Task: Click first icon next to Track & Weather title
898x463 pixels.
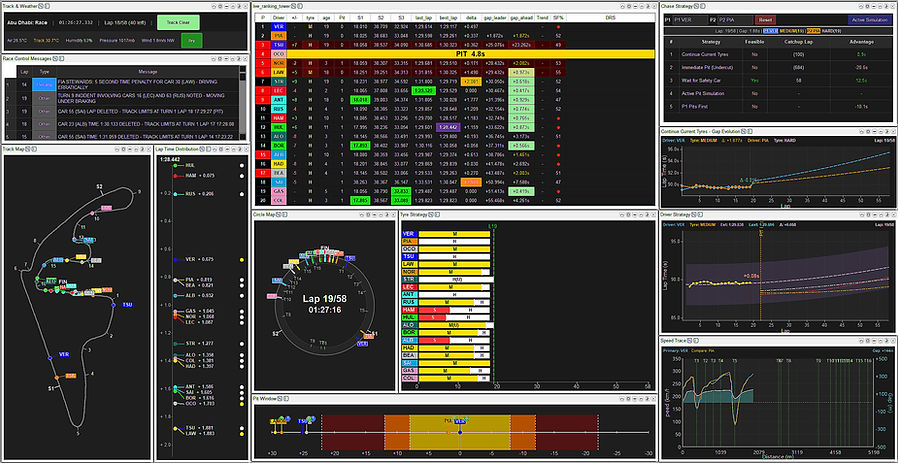Action: pos(41,6)
